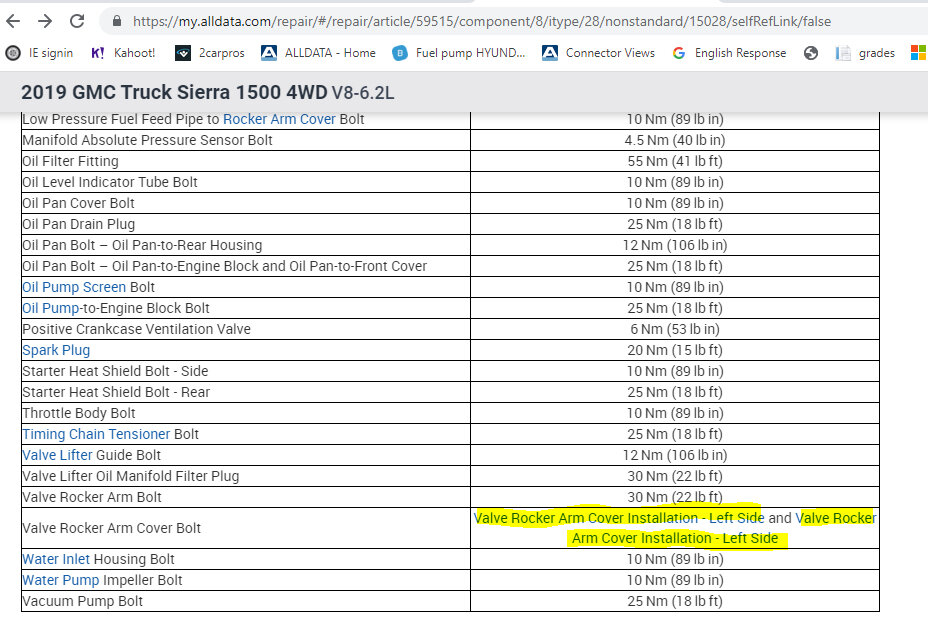Click the Valve Rocker Arm Bolt label
This screenshot has width=928, height=637.
92,497
